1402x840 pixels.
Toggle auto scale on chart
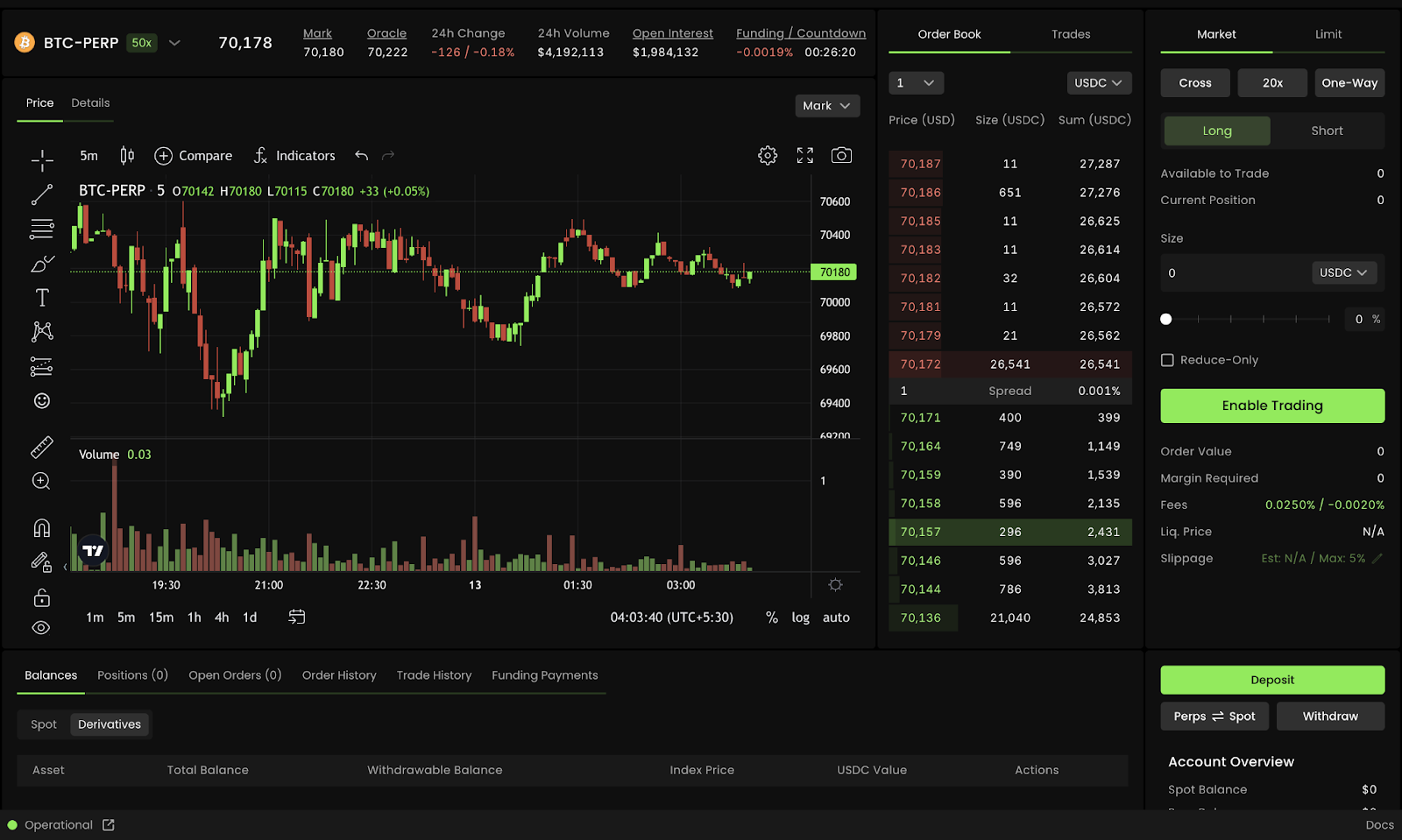(x=836, y=618)
